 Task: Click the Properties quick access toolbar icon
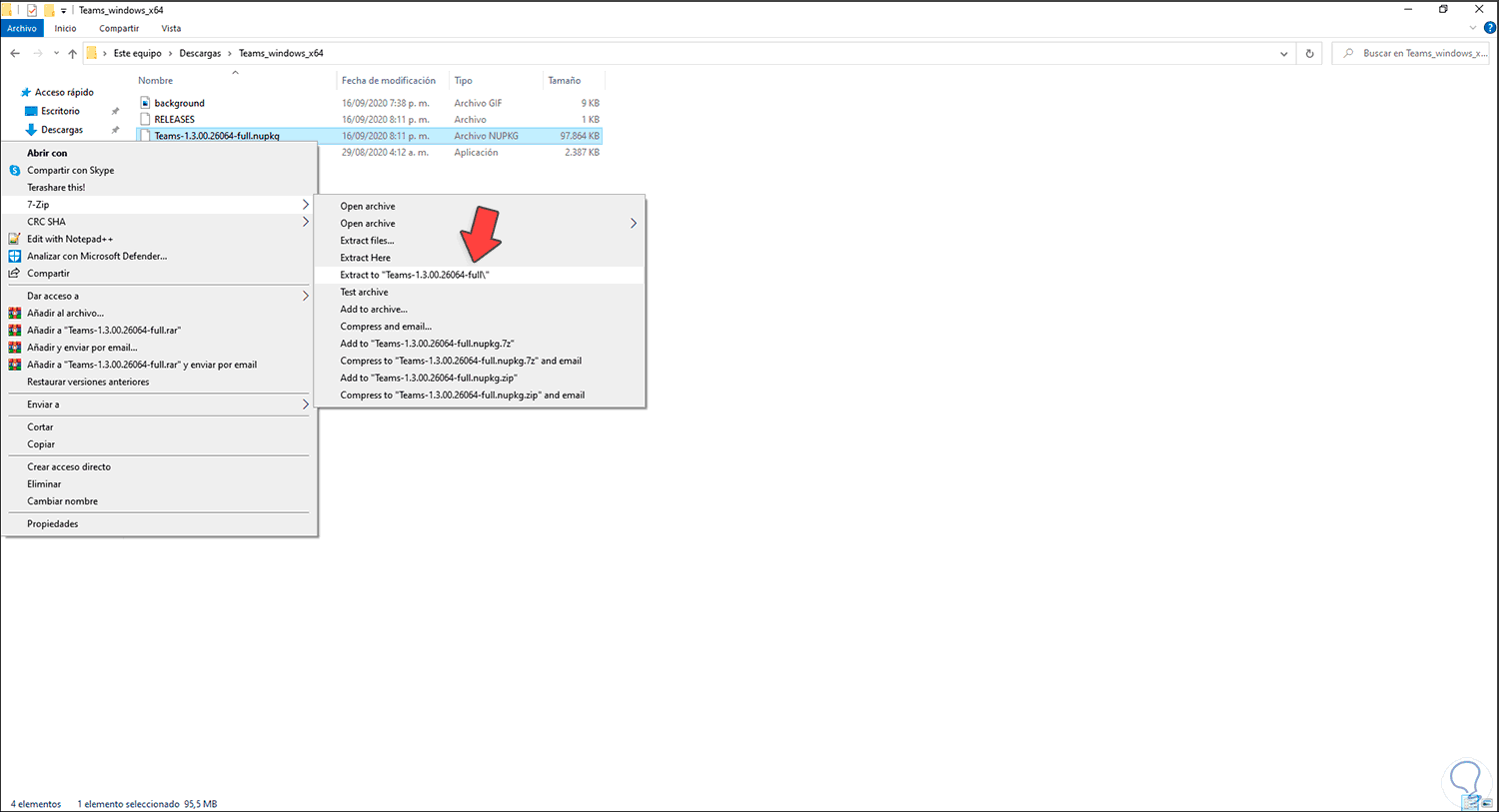32,10
